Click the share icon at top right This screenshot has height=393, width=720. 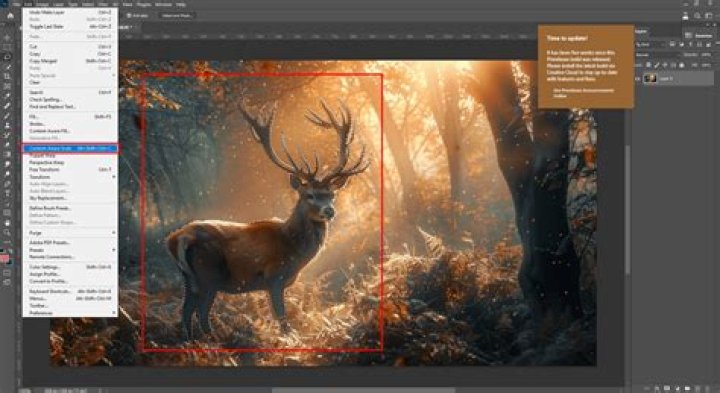(x=686, y=15)
